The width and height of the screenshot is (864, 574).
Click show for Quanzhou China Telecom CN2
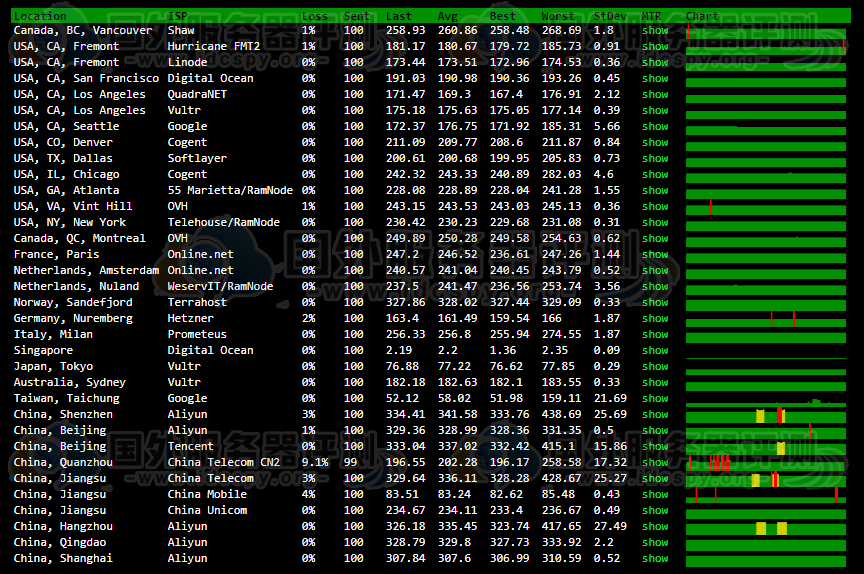(655, 462)
